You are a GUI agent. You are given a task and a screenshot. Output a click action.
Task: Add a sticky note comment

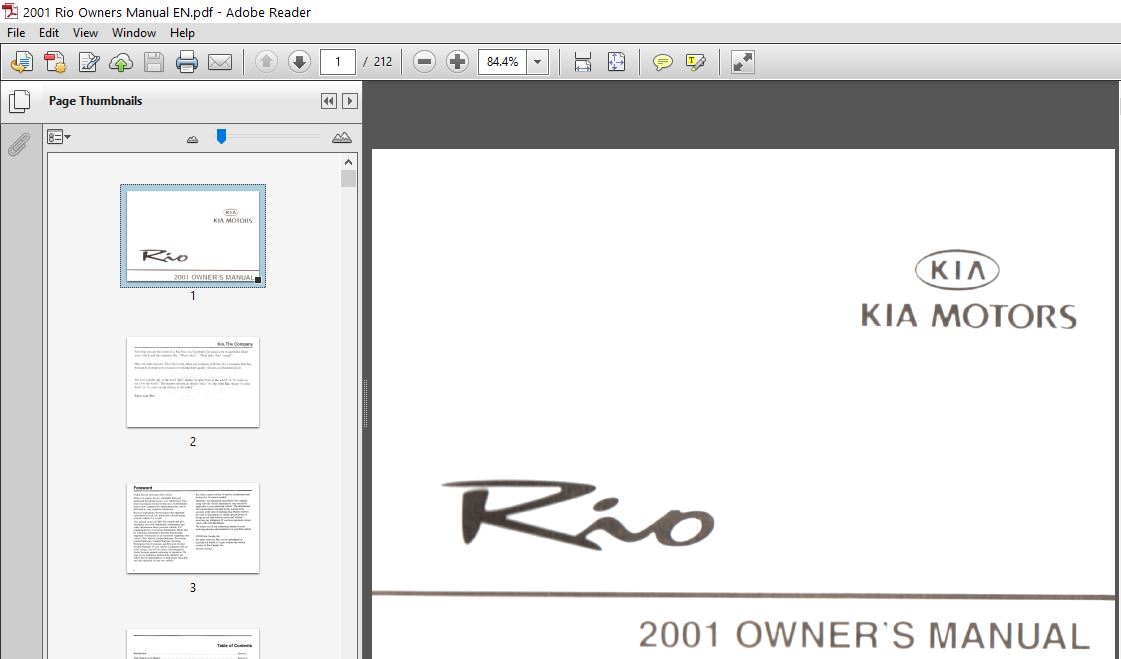663,62
